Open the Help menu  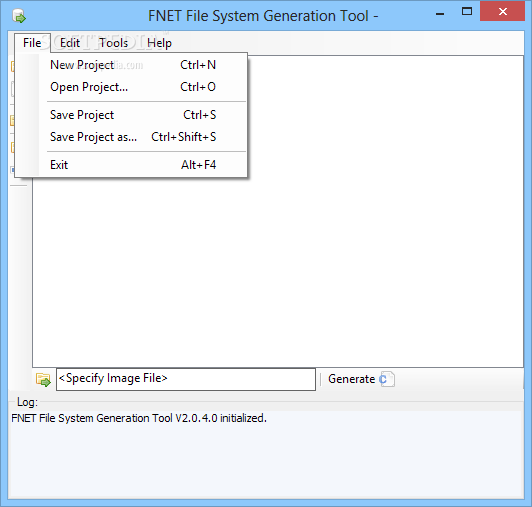click(159, 43)
